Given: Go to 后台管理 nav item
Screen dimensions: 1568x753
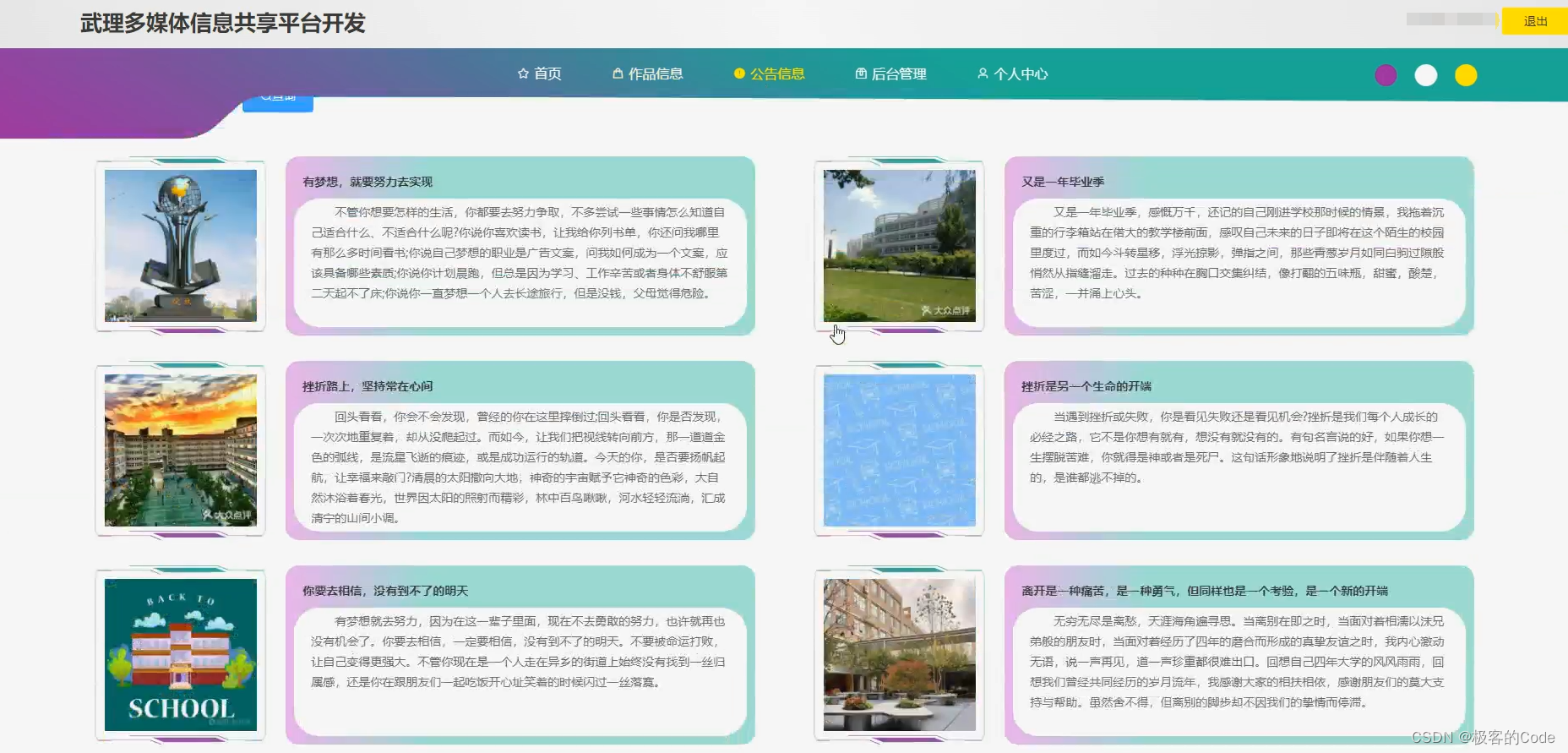Looking at the screenshot, I should (x=891, y=74).
